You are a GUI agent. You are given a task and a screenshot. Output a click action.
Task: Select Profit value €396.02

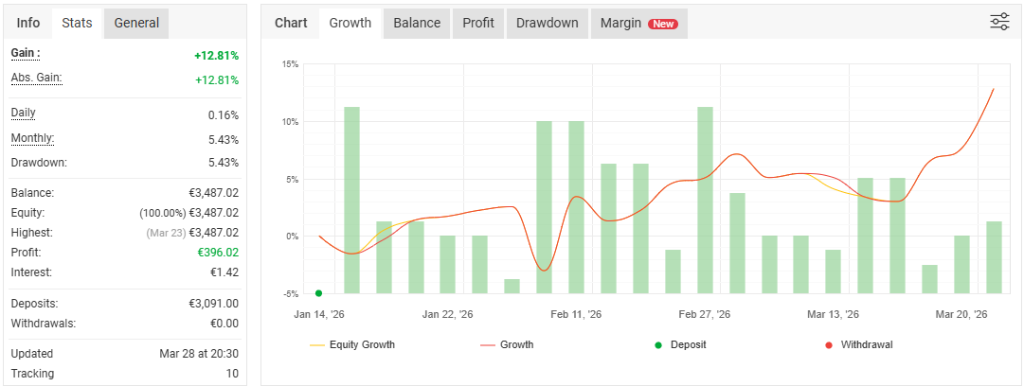[217, 252]
